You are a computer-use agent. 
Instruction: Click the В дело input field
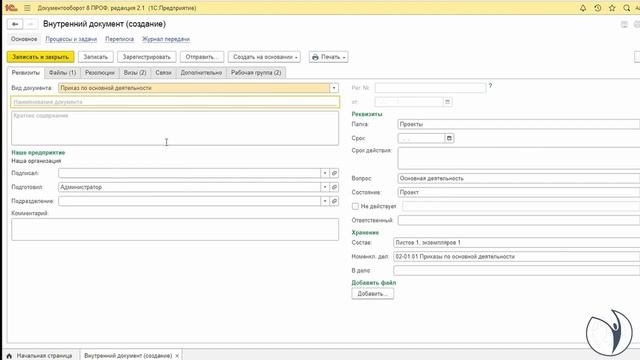tap(517, 270)
